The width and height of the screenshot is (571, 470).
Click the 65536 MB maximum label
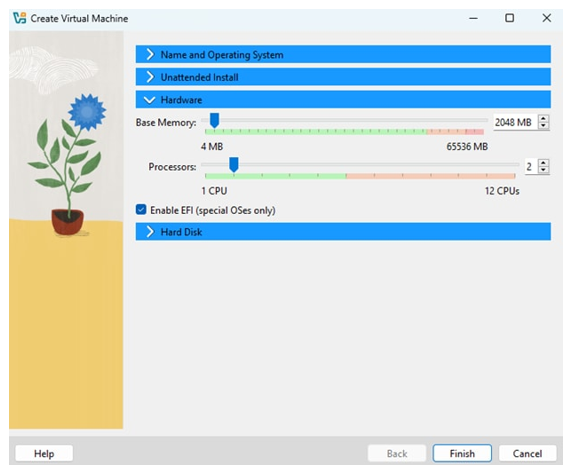point(467,147)
